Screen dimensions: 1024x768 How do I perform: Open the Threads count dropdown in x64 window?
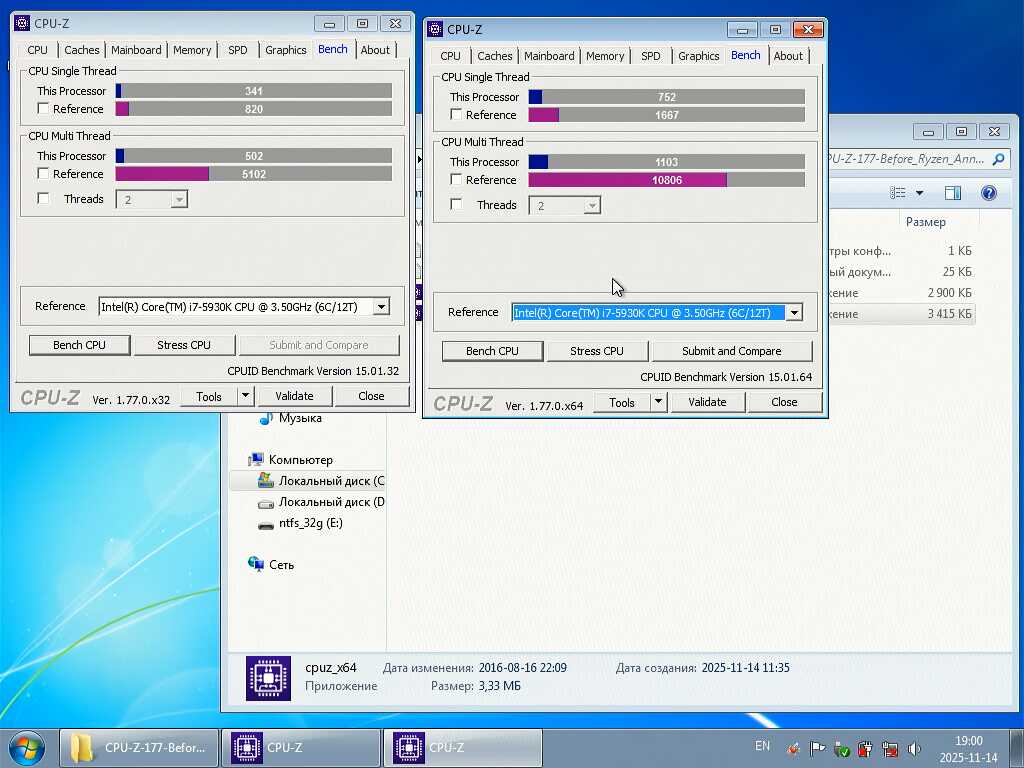coord(592,206)
